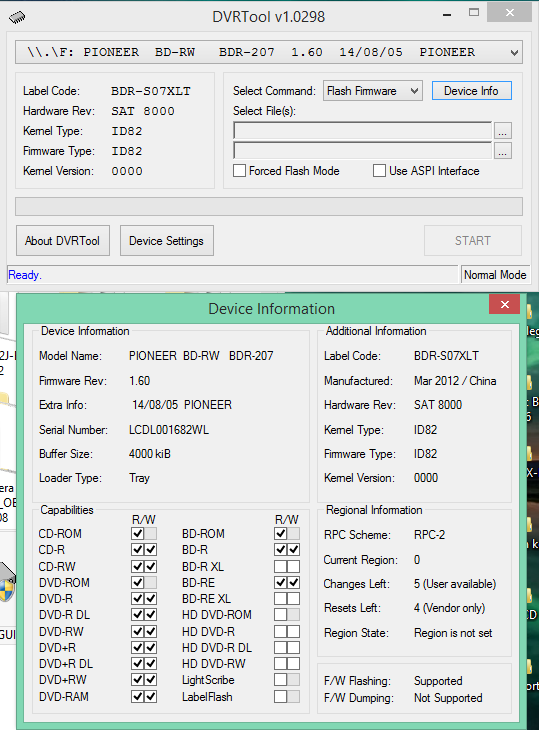Toggle BD-R XL read checkbox

[x=280, y=567]
